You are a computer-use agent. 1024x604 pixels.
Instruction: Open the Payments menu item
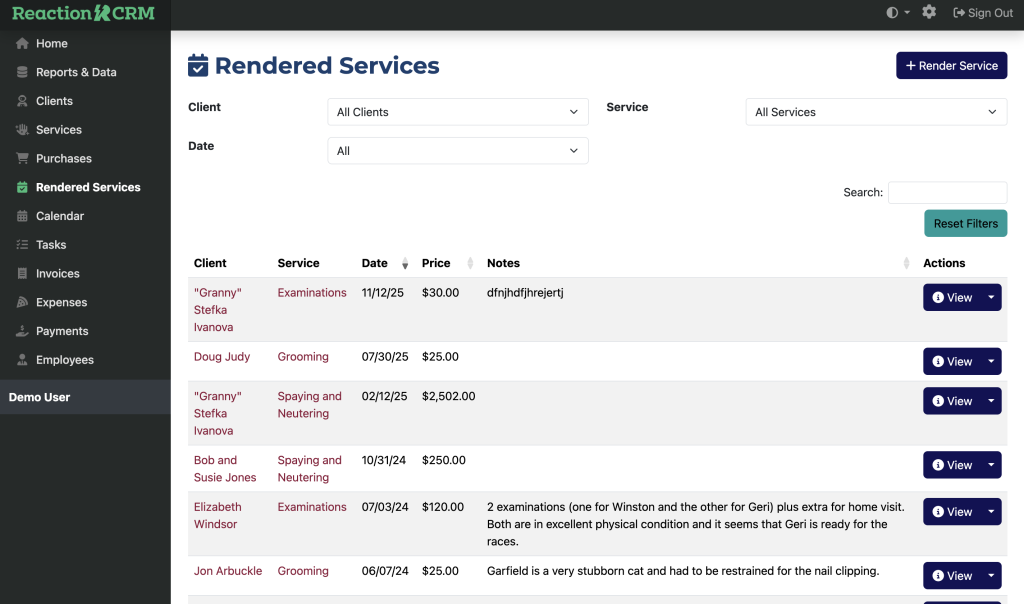click(x=62, y=331)
